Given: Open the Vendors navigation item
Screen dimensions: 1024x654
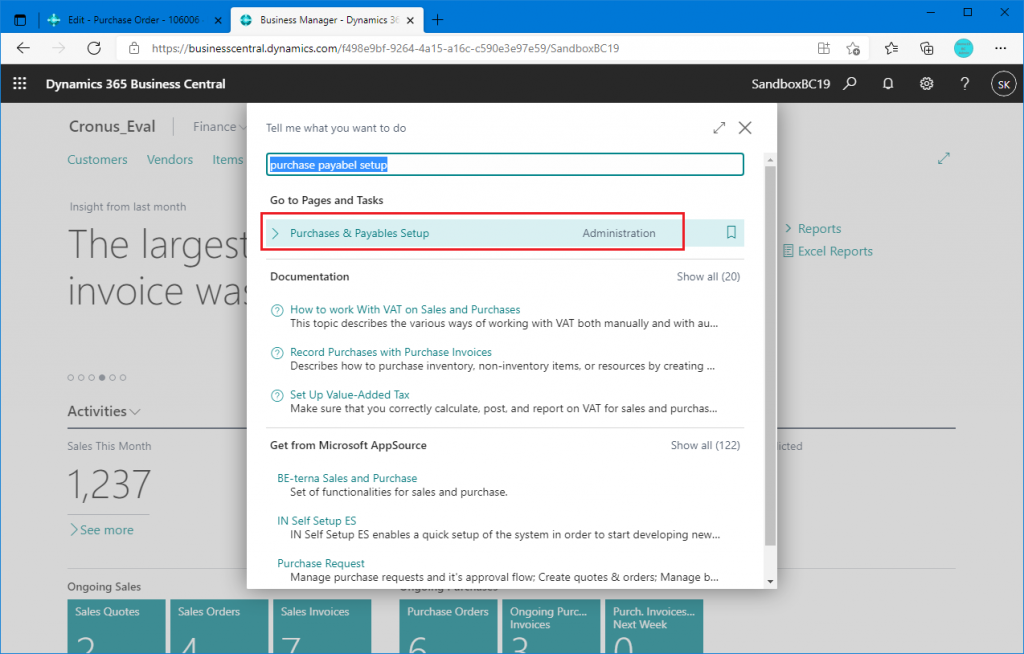Looking at the screenshot, I should [x=170, y=159].
